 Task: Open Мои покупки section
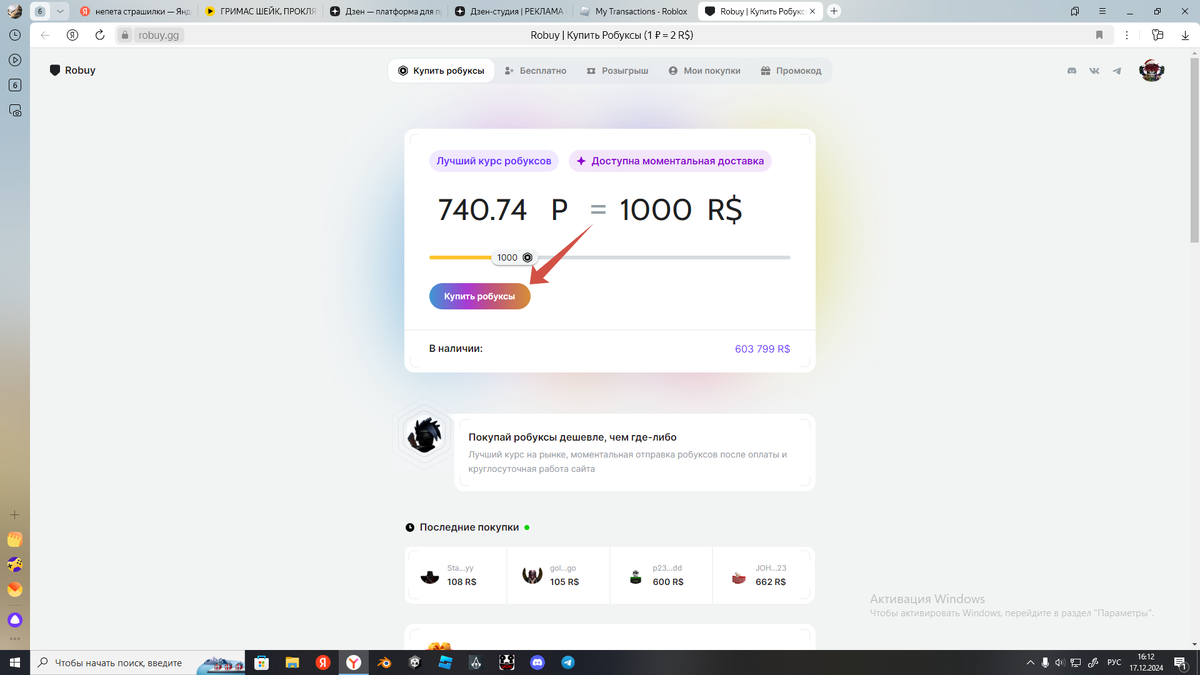pos(704,71)
